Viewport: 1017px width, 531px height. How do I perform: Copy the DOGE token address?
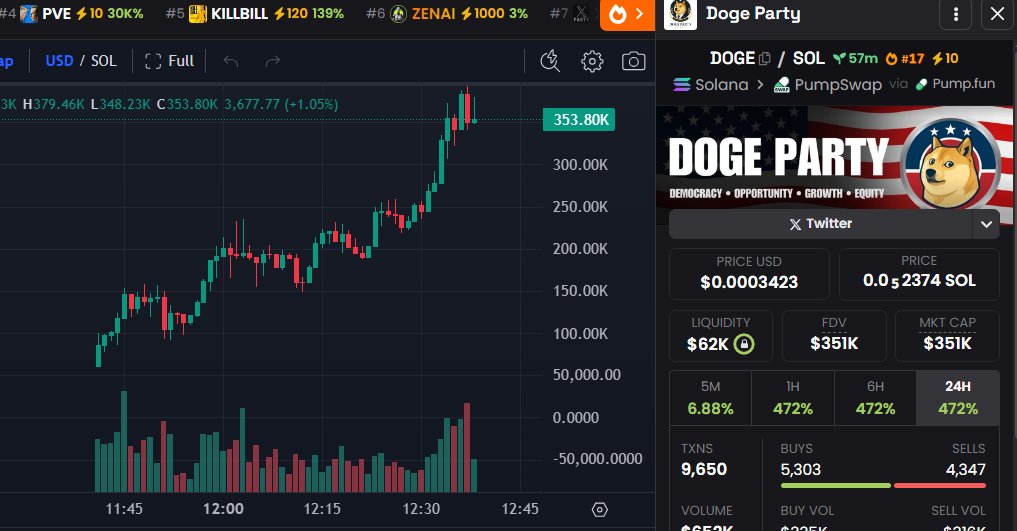pyautogui.click(x=765, y=59)
